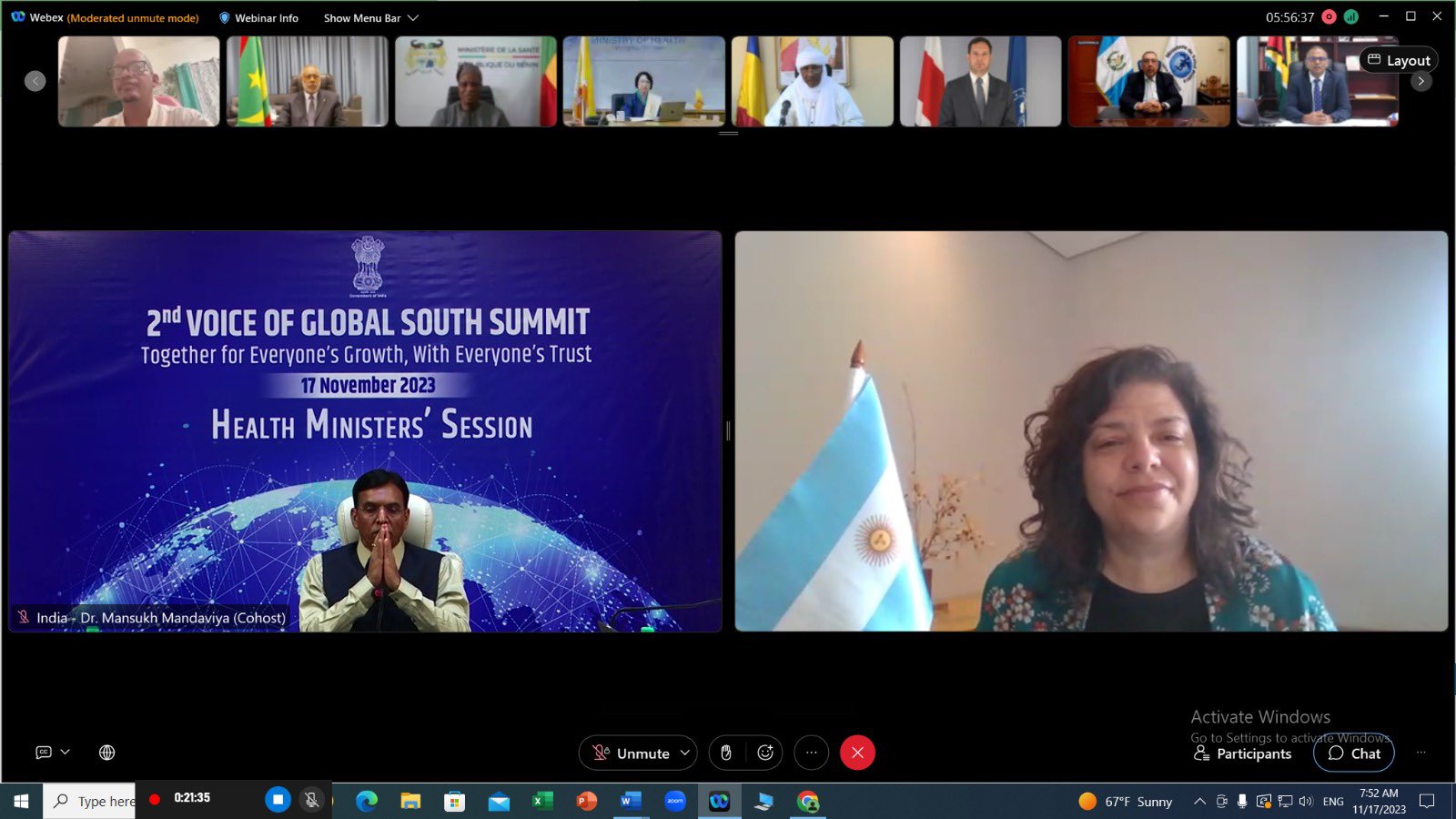This screenshot has height=819, width=1456.
Task: Open File Explorer from the taskbar
Action: click(x=410, y=801)
